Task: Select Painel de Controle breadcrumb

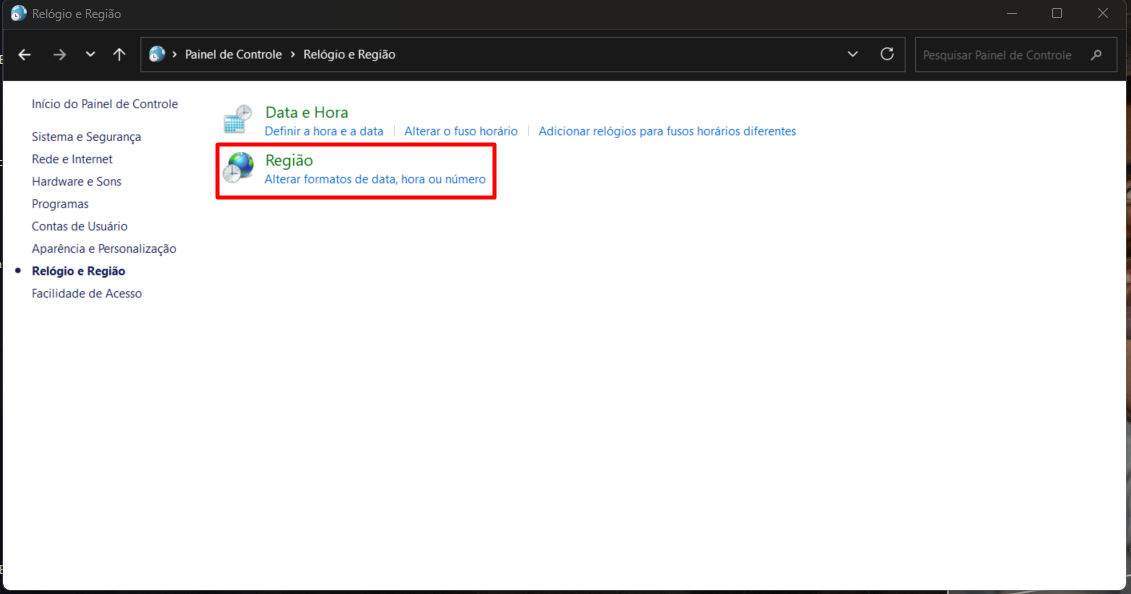Action: tap(233, 55)
